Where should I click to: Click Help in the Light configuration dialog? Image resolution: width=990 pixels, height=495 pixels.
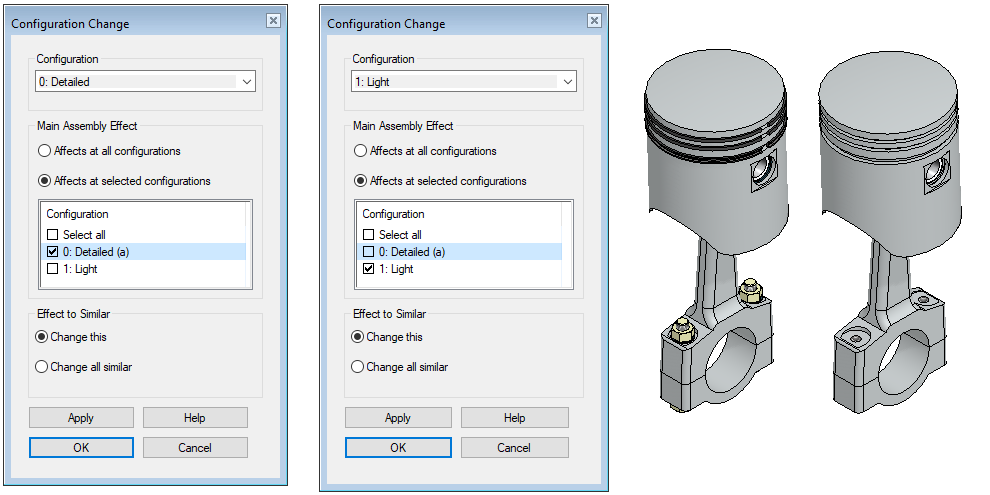[514, 418]
